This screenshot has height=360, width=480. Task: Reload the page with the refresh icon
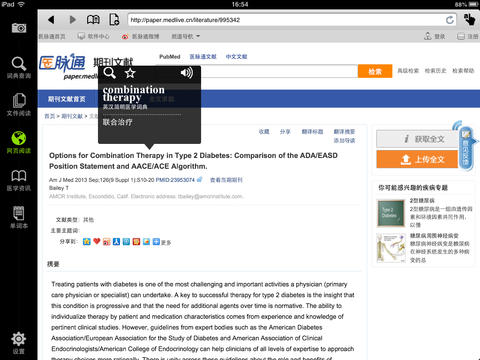pyautogui.click(x=450, y=20)
